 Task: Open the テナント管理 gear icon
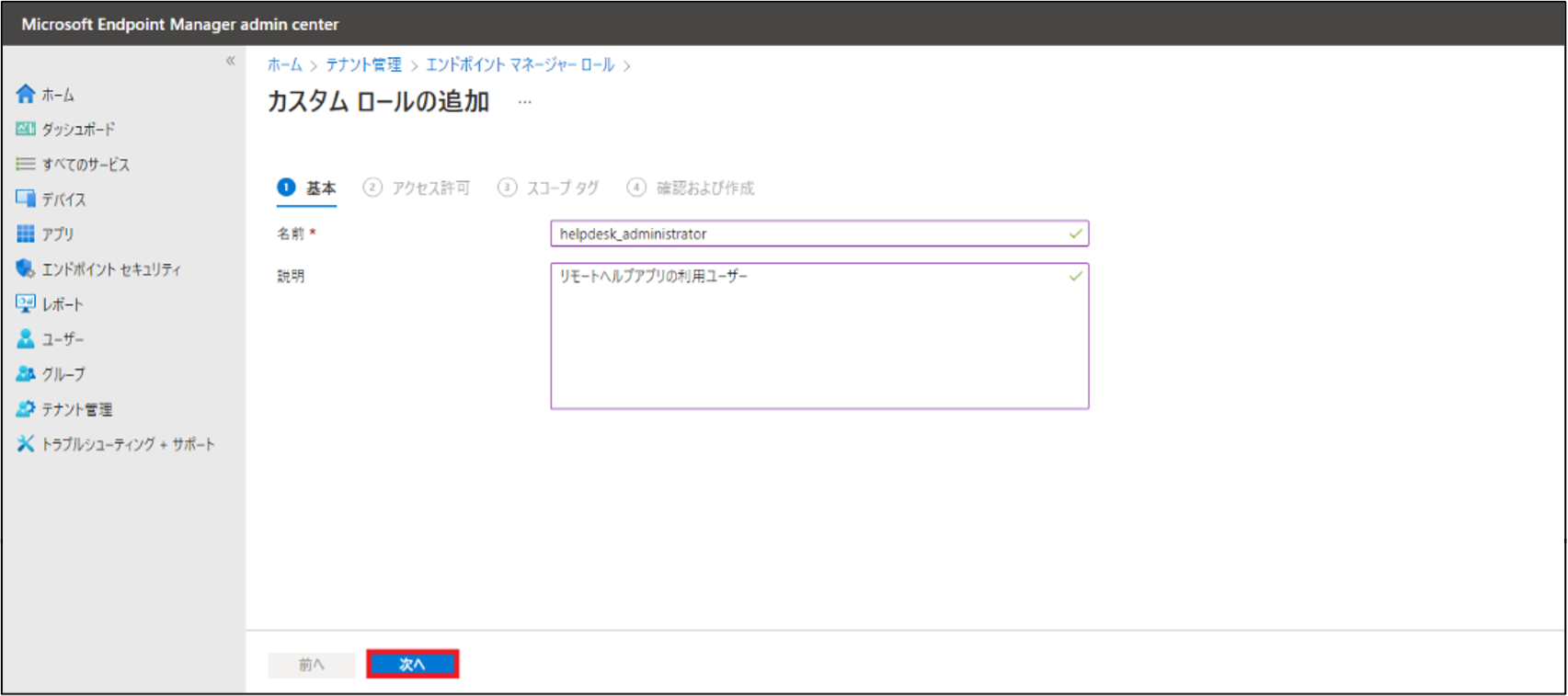click(x=26, y=408)
